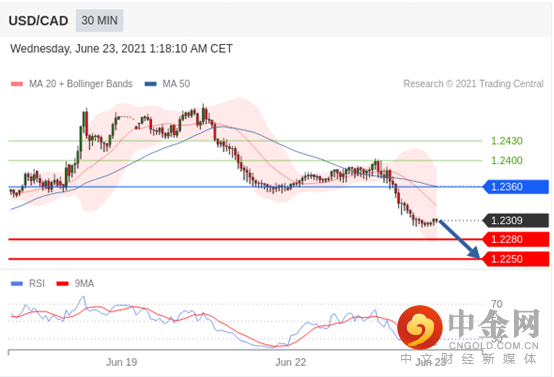Click the Jun 22 date axis label

(290, 362)
